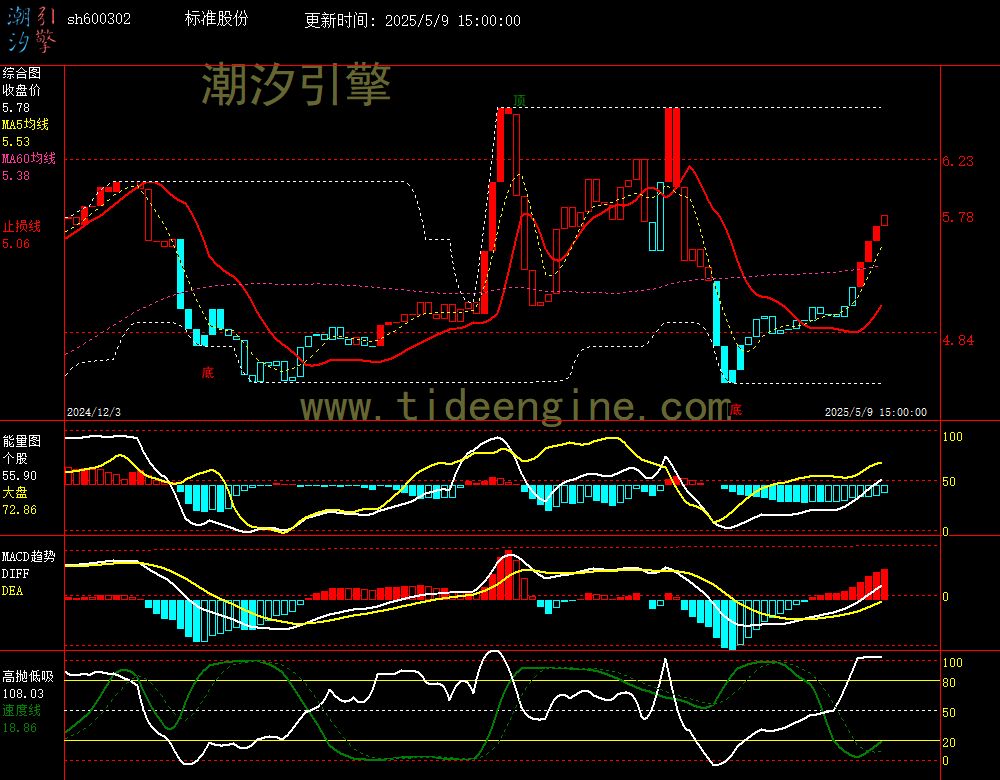Click the 6.23 price axis label

click(x=958, y=161)
